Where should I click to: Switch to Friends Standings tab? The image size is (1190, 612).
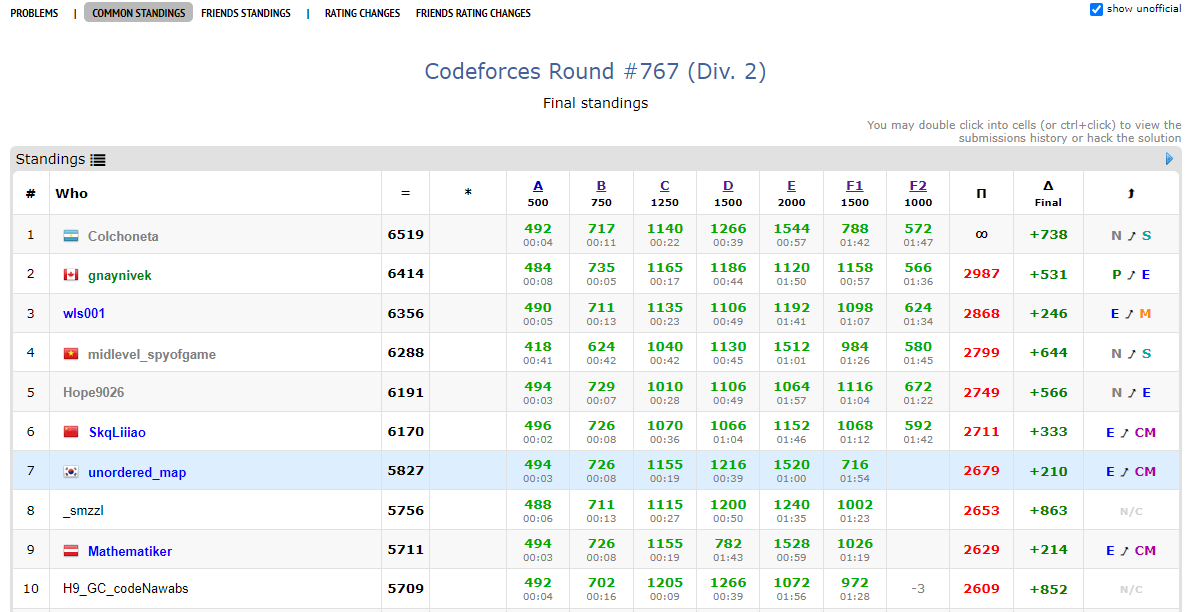coord(246,13)
